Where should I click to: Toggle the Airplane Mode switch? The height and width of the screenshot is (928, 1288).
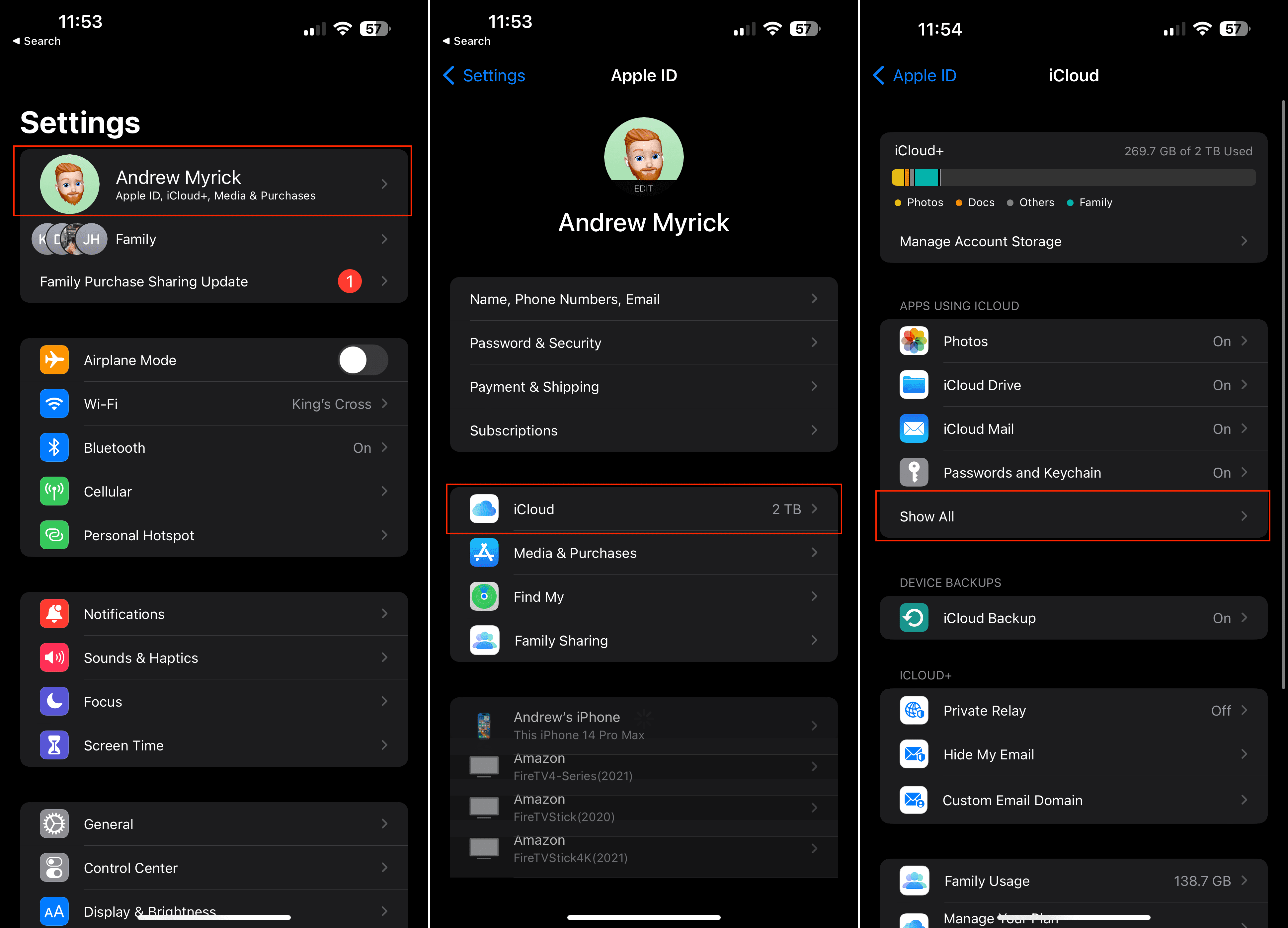(x=363, y=360)
